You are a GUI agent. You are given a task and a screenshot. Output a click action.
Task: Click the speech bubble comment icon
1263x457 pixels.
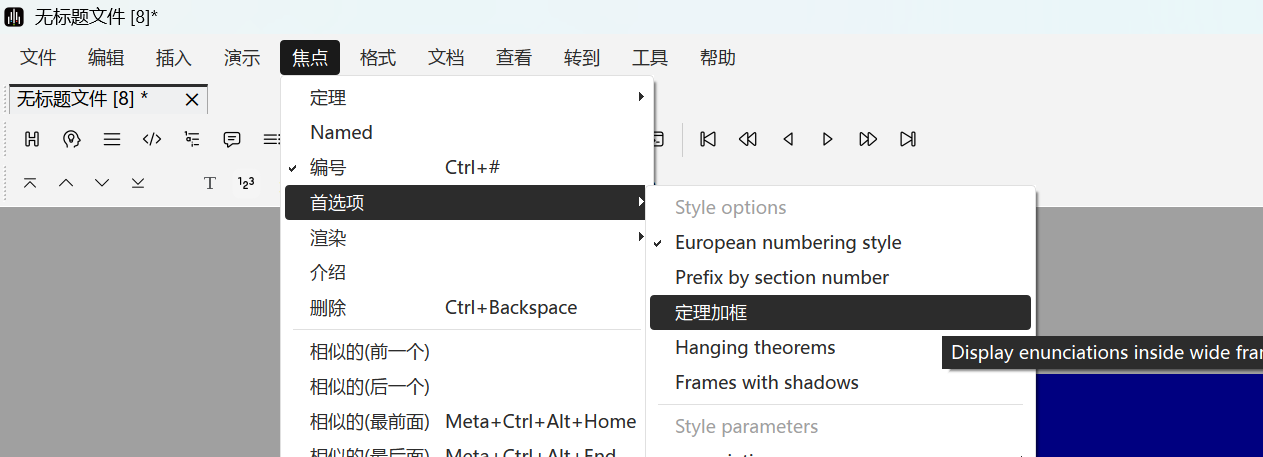tap(232, 139)
